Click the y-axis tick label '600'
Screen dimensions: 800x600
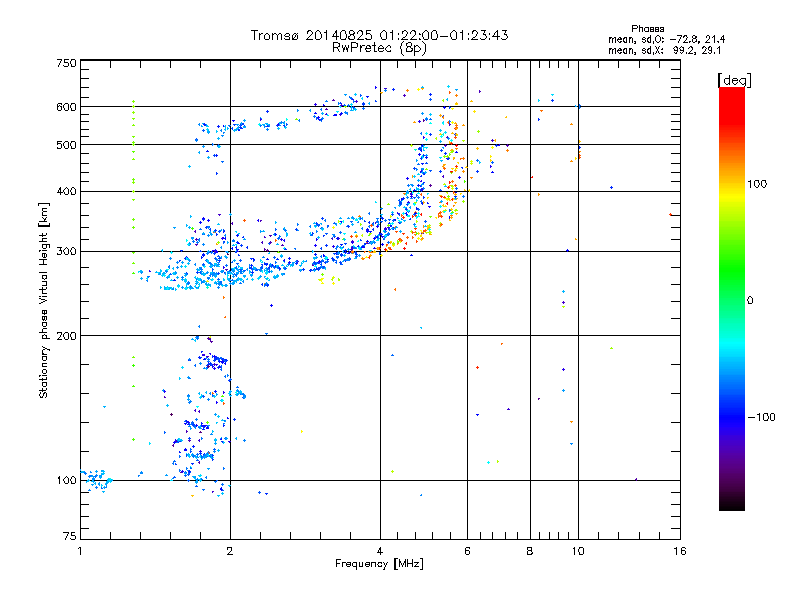66,107
